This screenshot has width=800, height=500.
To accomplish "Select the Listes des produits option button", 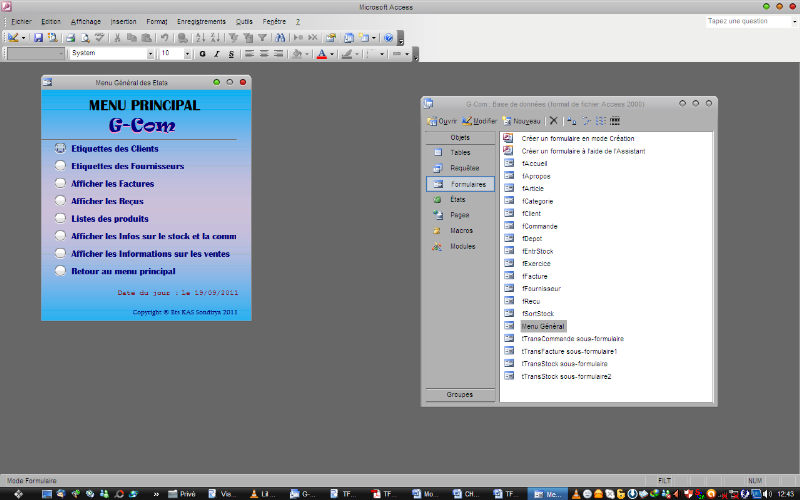I will click(61, 219).
